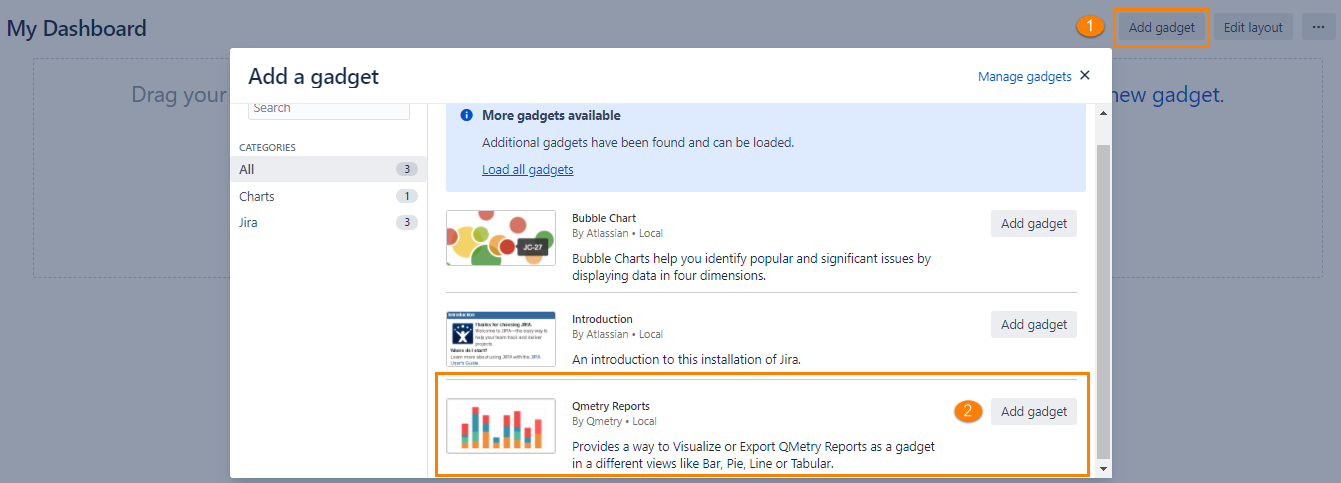The image size is (1341, 483).
Task: Click the Bubble Chart thumbnail
Action: click(501, 238)
